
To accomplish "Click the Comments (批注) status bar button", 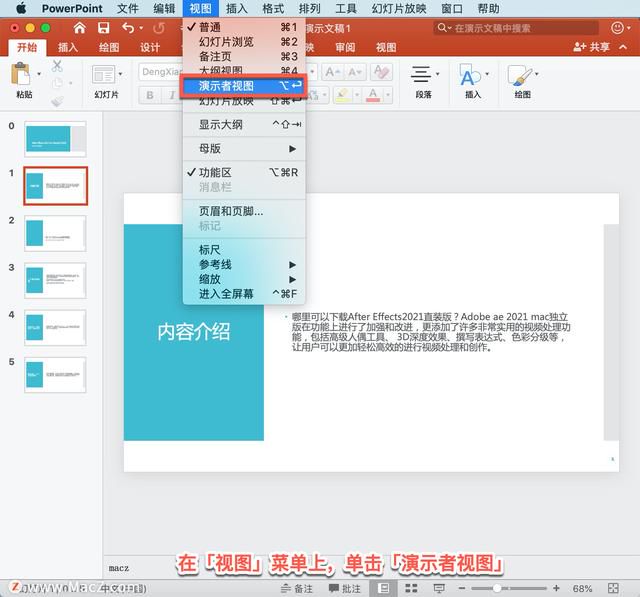I will [x=345, y=588].
